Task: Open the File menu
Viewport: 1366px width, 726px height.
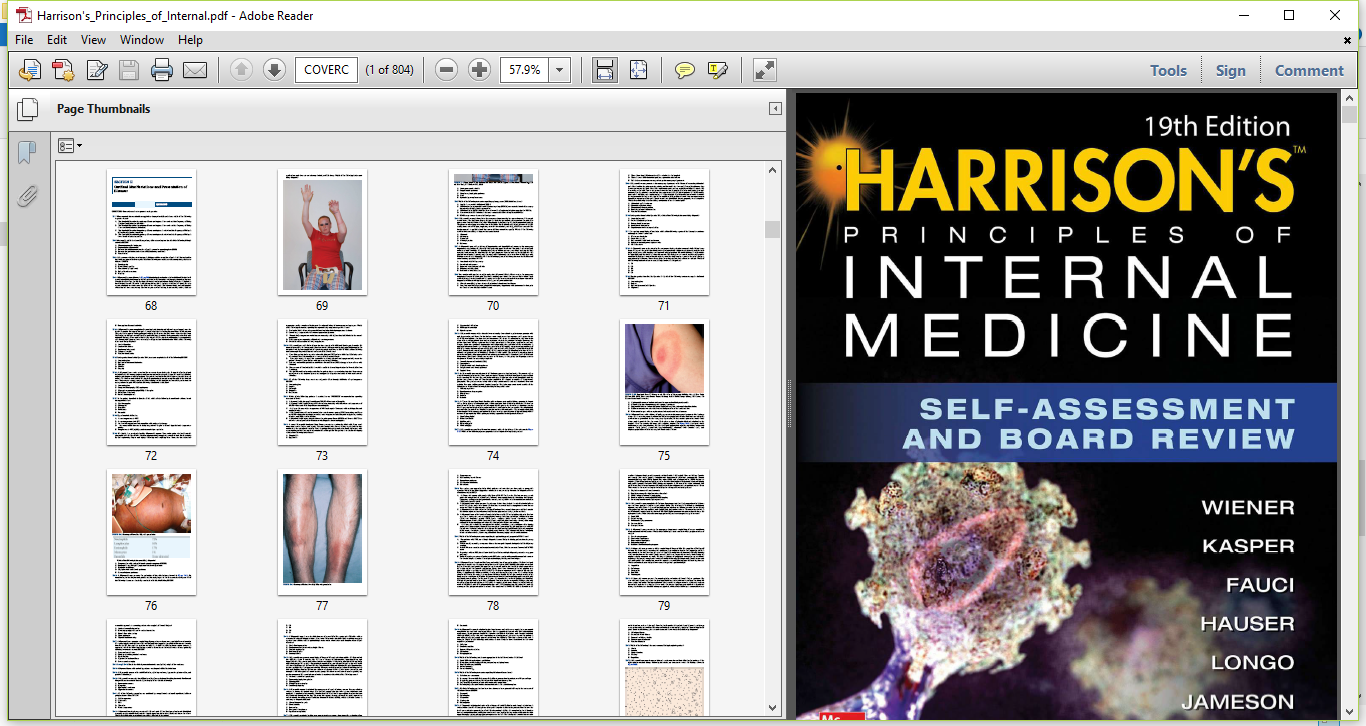Action: pos(24,40)
